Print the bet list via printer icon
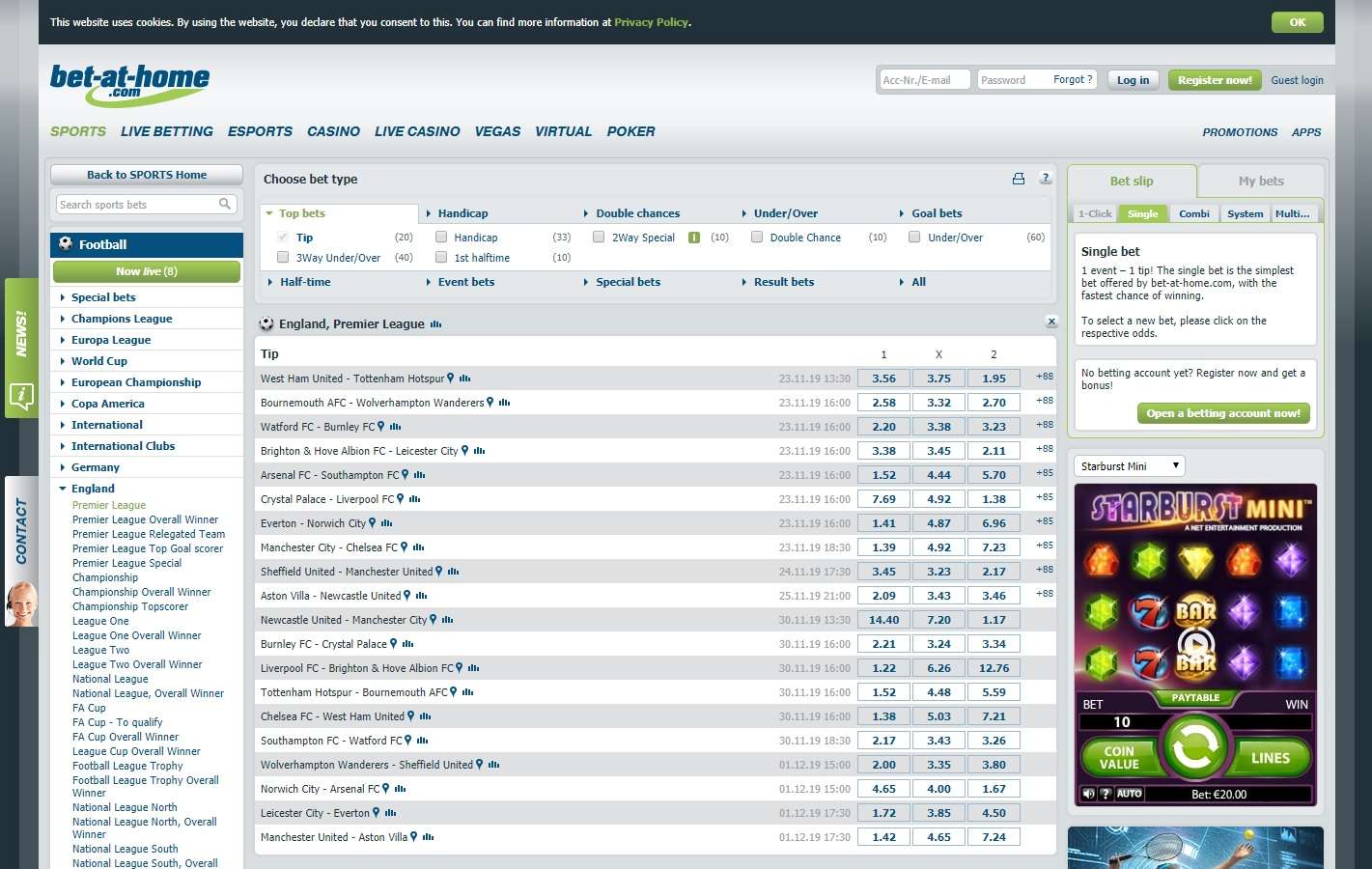The width and height of the screenshot is (1372, 869). [x=1018, y=179]
